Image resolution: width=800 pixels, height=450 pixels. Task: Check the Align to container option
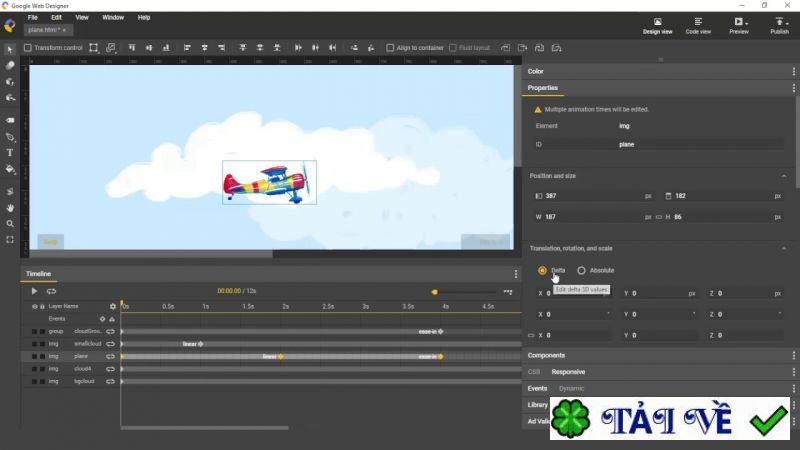coord(391,47)
